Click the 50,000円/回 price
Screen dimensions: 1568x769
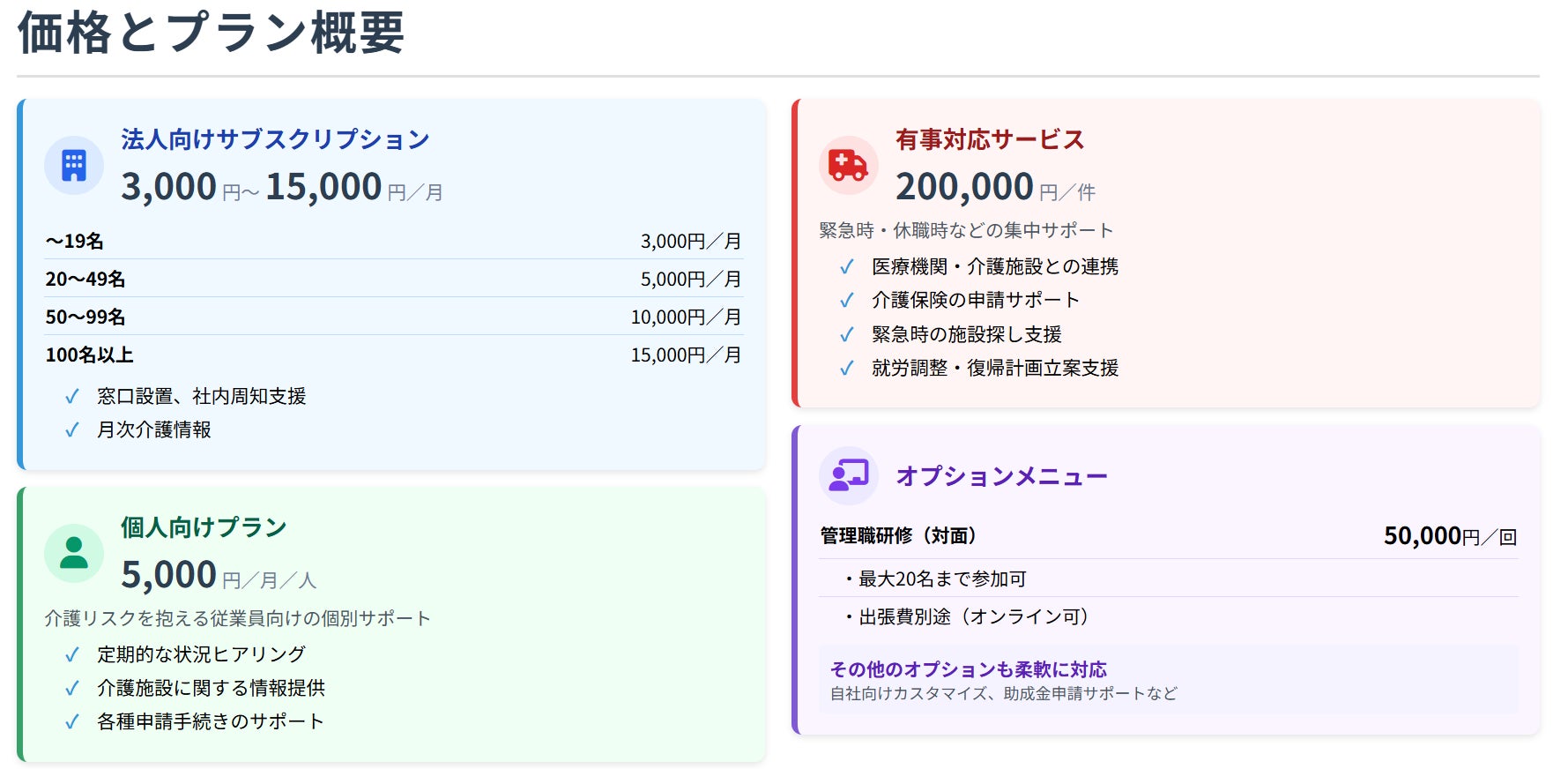[1451, 536]
